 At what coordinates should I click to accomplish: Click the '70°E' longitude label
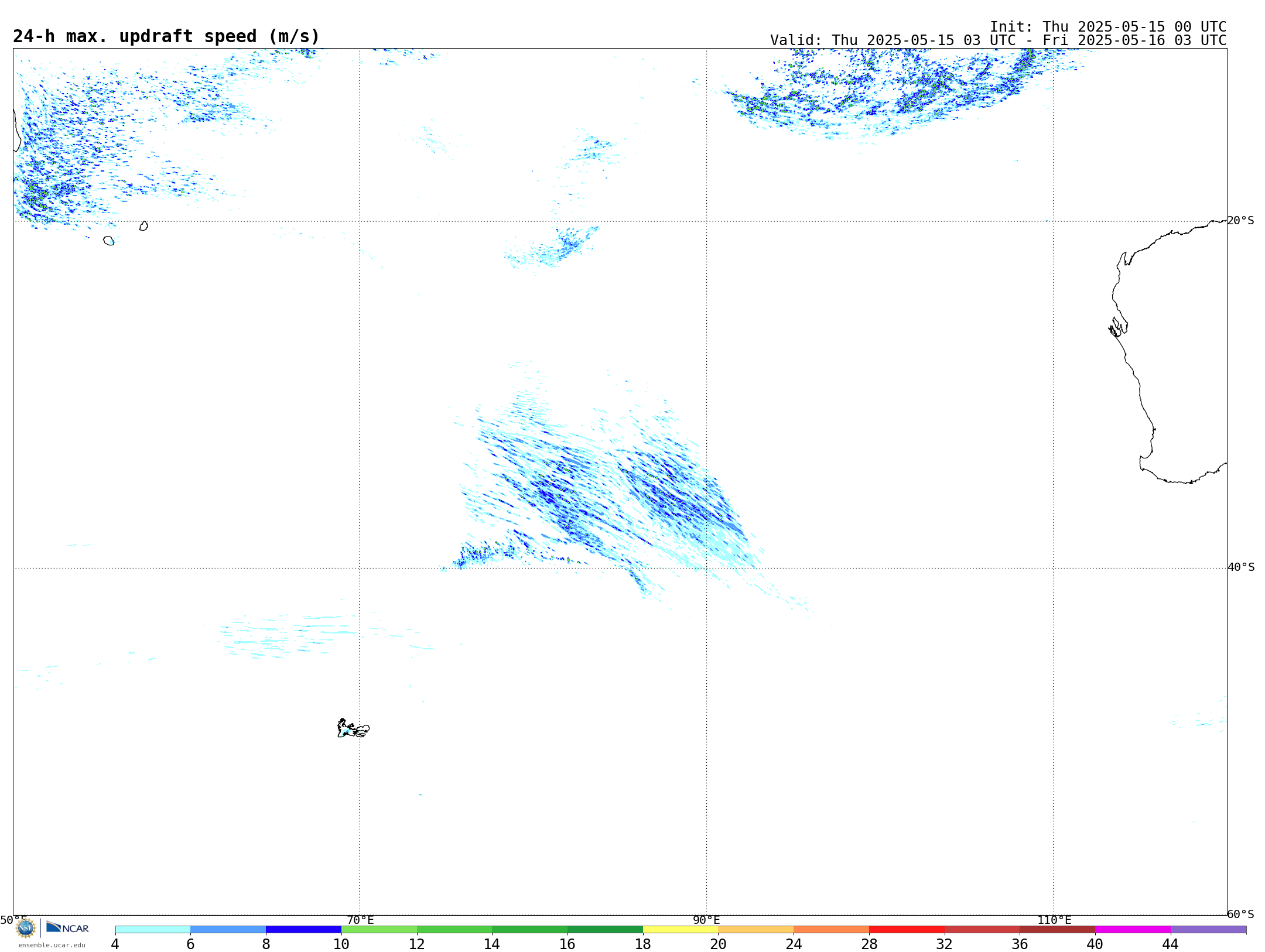point(360,920)
